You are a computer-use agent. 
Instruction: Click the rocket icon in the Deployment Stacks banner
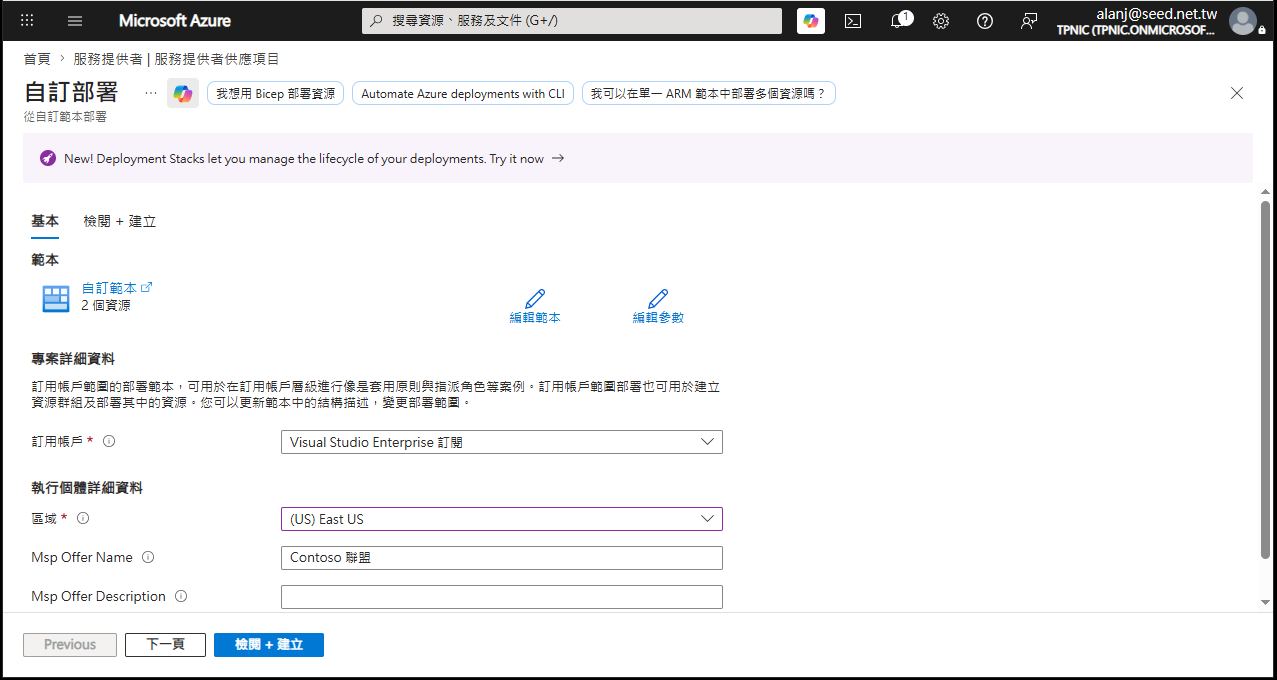[47, 158]
